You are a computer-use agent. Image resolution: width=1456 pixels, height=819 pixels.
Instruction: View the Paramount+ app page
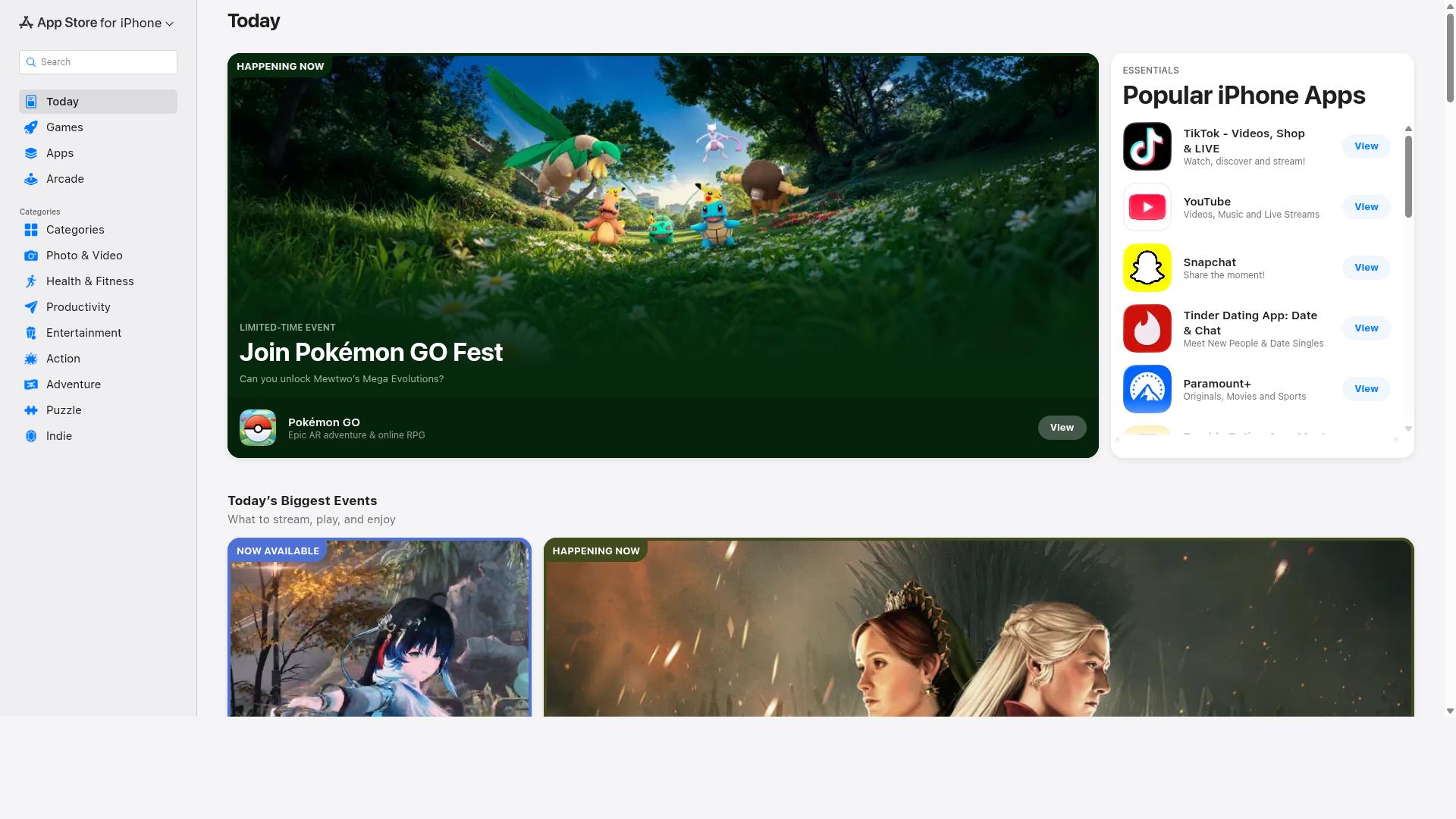tap(1366, 389)
